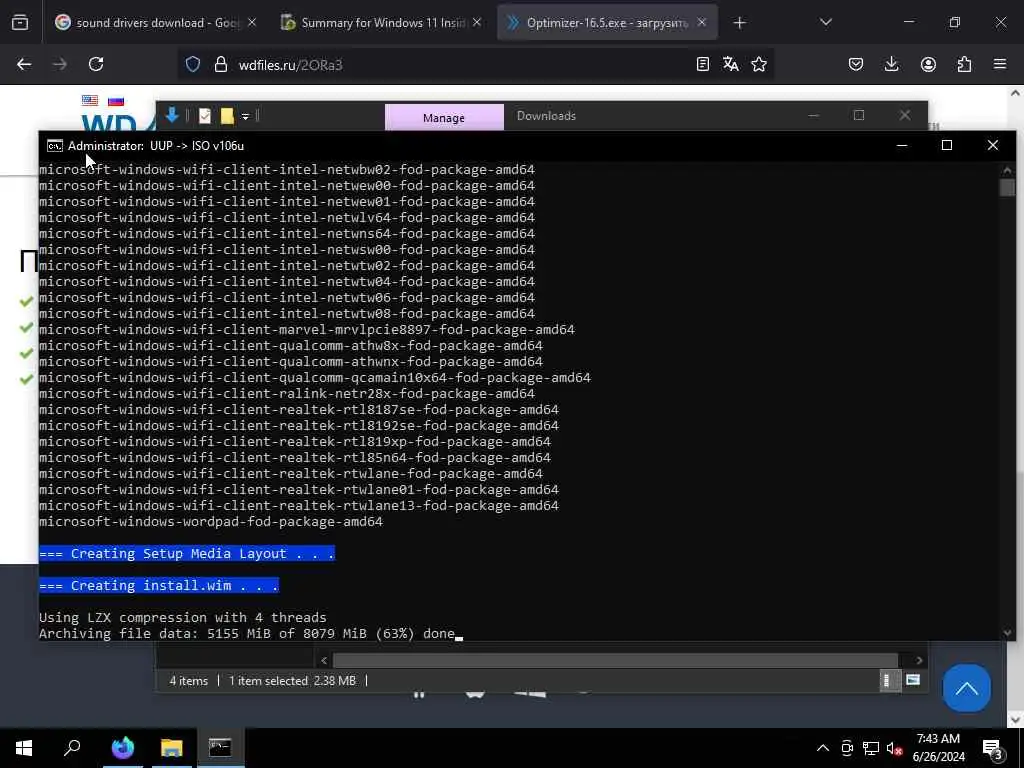Open notification center with 3 notifications

click(993, 749)
